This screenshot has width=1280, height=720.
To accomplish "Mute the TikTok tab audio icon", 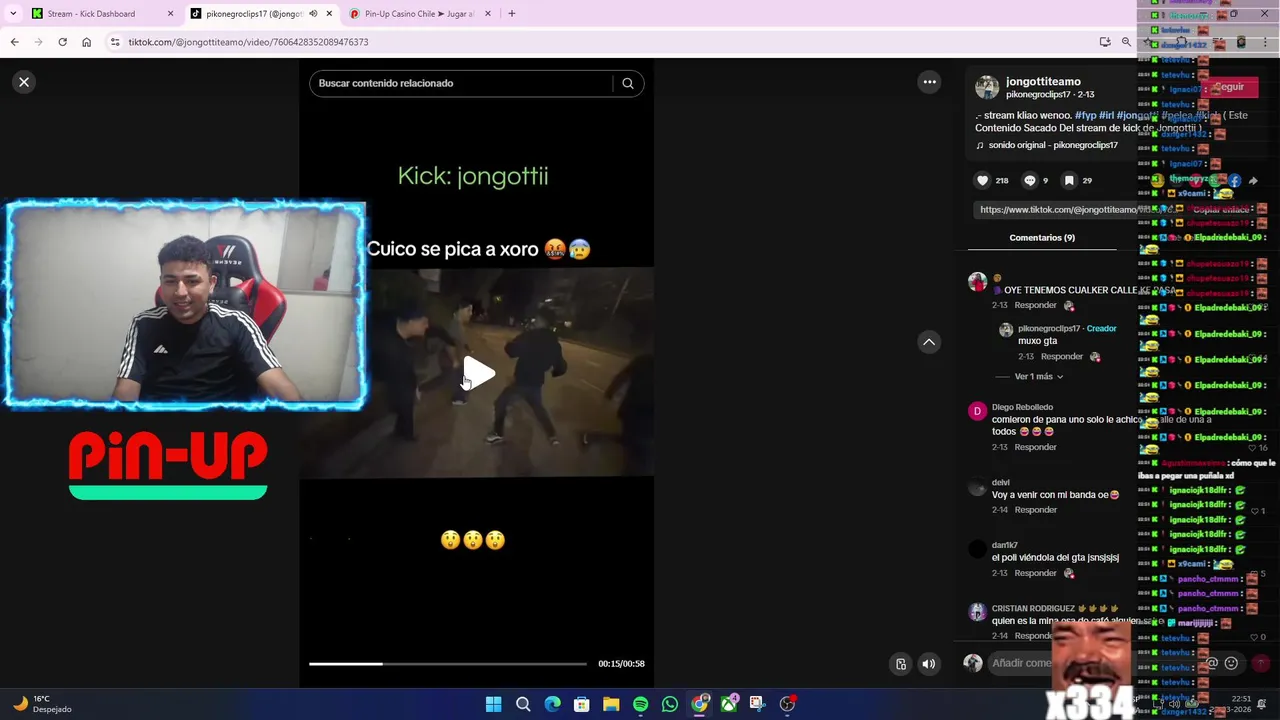I will coord(313,14).
